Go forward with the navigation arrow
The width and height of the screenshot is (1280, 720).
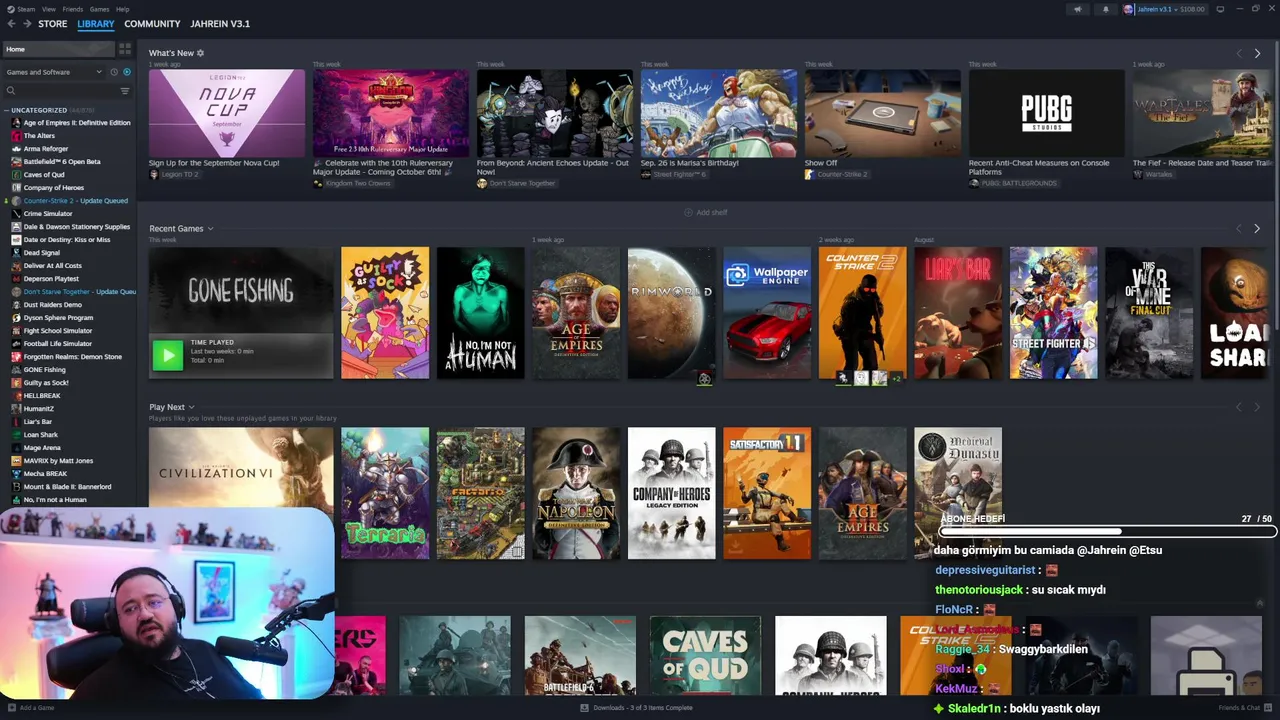27,23
